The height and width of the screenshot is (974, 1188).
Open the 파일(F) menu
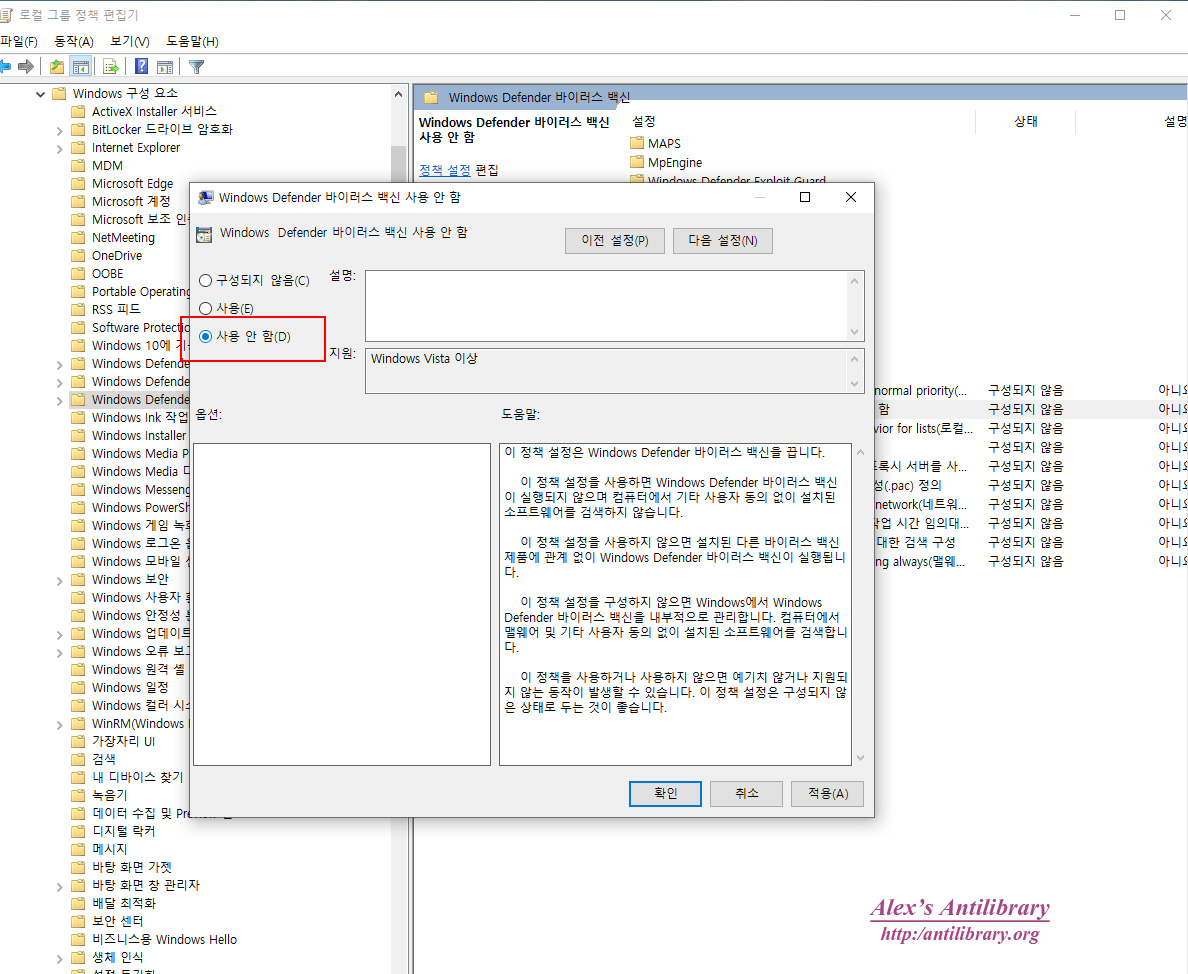point(19,41)
